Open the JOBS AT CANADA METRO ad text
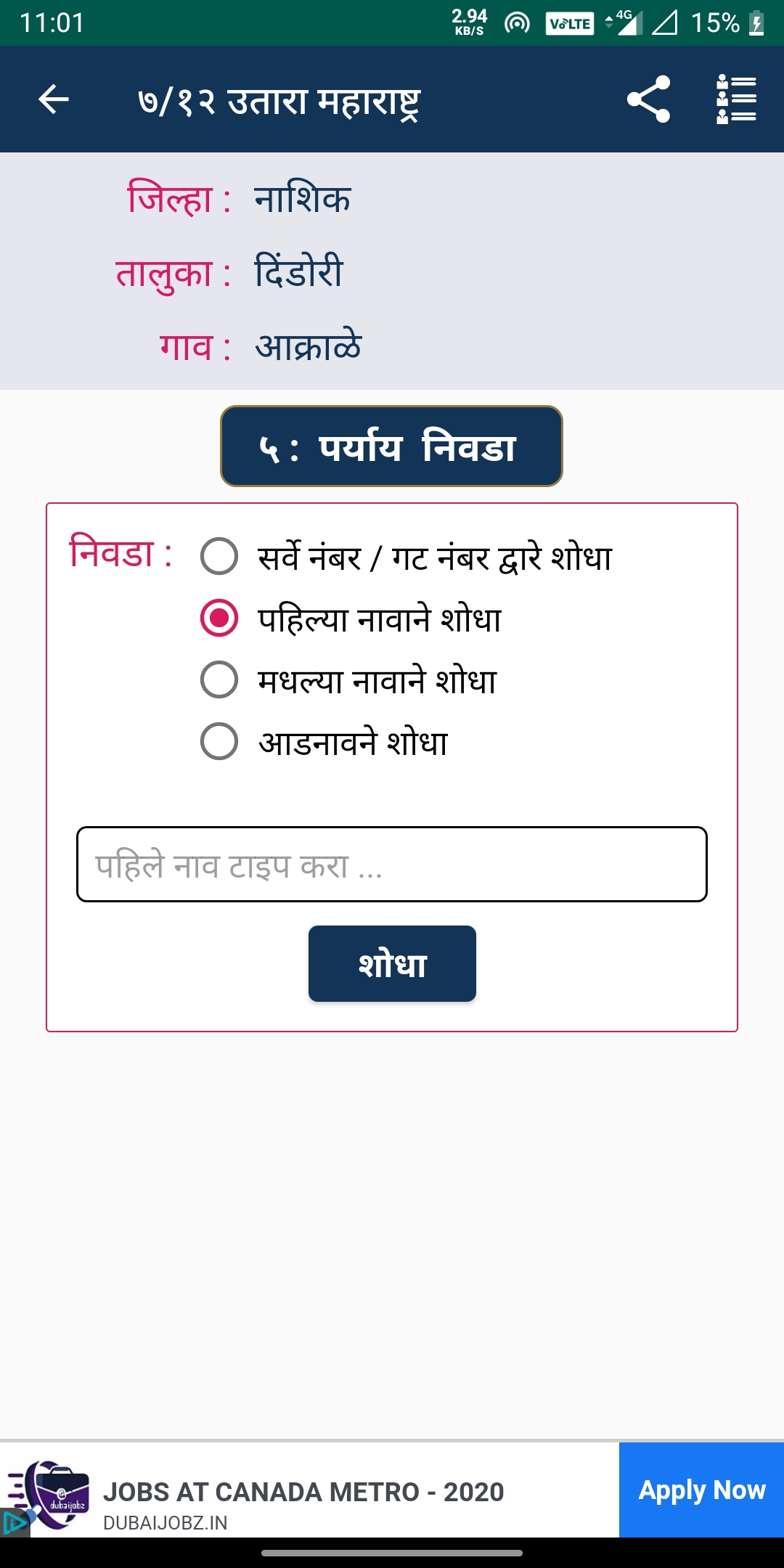This screenshot has width=784, height=1568. [303, 1493]
